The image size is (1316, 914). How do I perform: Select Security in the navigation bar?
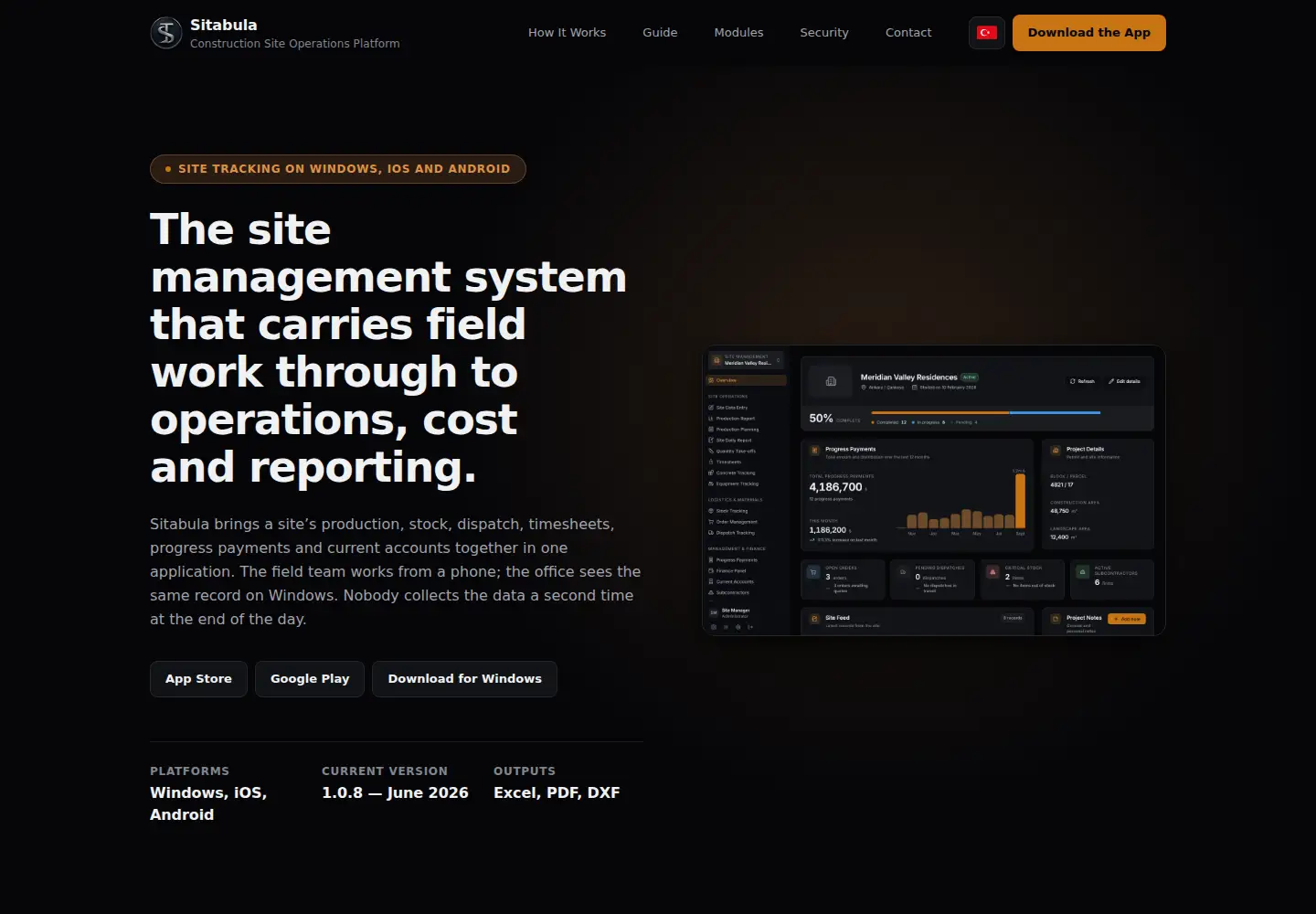824,33
